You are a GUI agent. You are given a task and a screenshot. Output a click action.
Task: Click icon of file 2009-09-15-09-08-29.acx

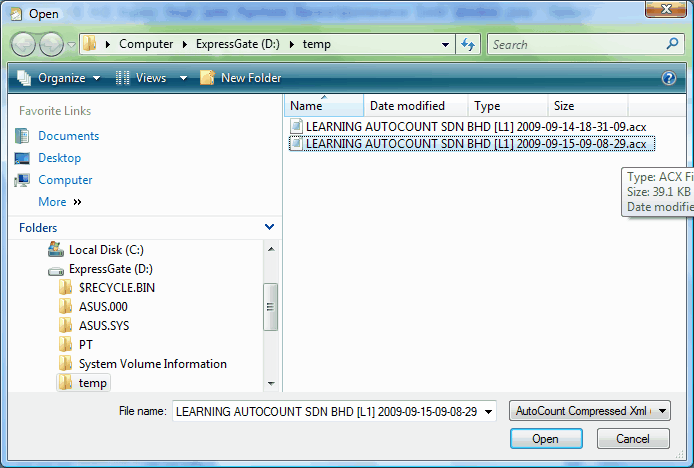click(296, 143)
